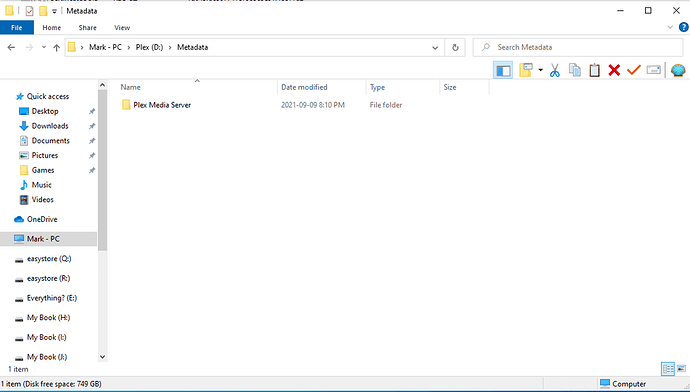Expand chevron after Plex (D:) breadcrumb
This screenshot has height=392, width=690.
170,48
